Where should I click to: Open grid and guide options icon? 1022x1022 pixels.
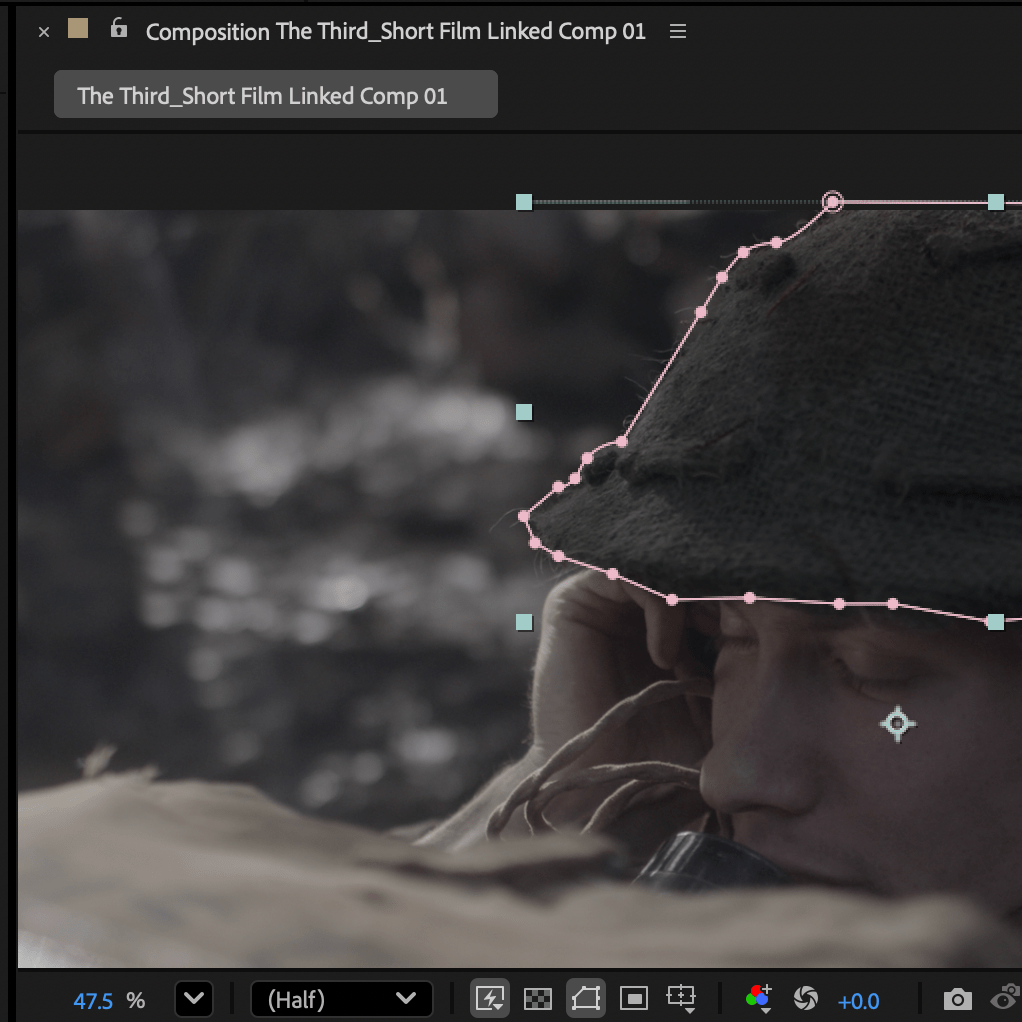click(x=682, y=998)
